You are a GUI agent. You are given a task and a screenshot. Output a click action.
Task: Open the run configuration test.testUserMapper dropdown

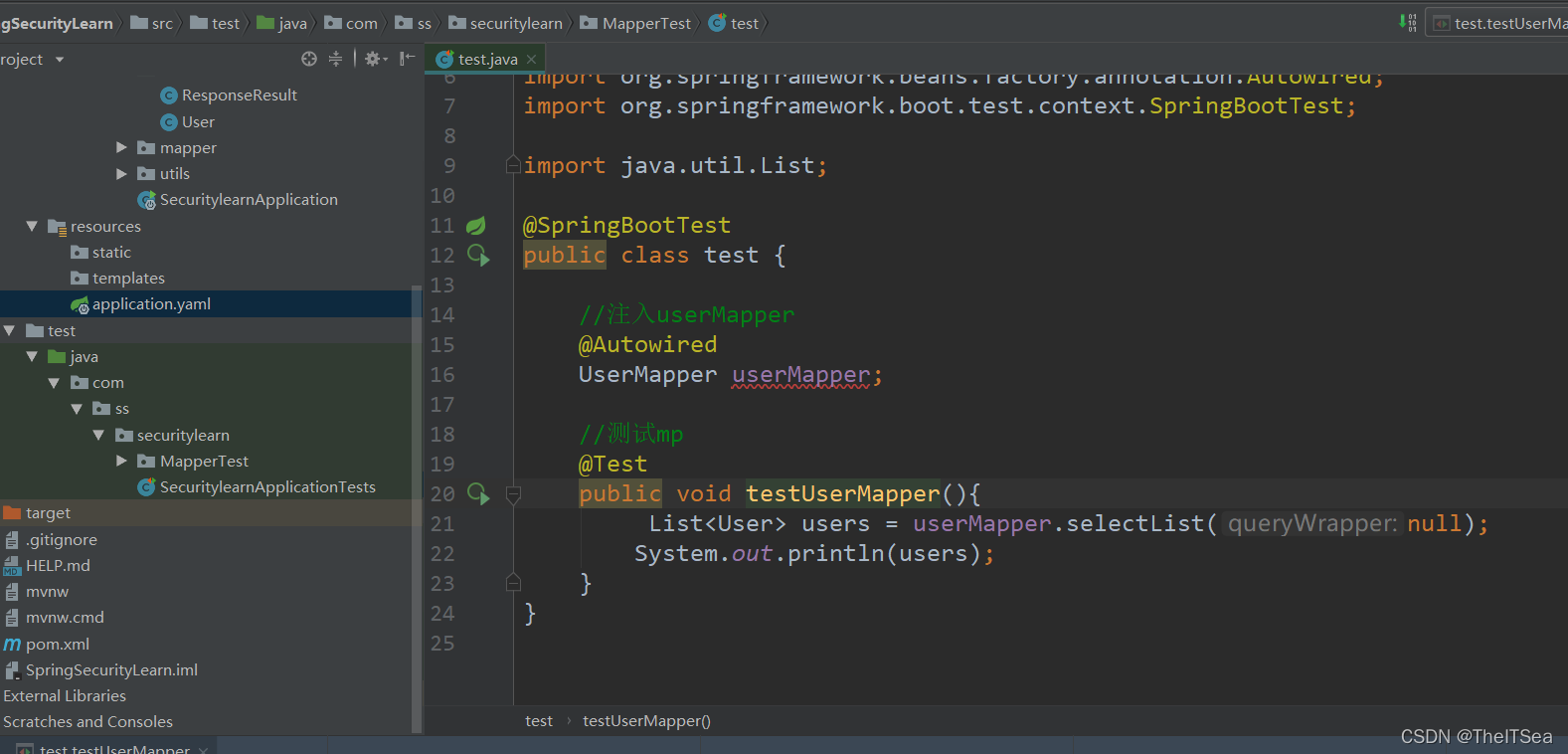1497,23
